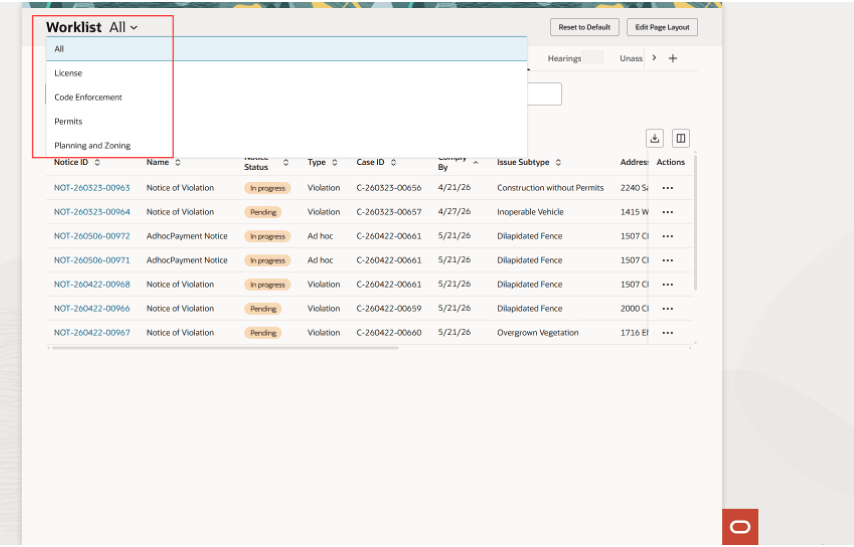The height and width of the screenshot is (547, 854).
Task: Click the Overgrown Vegetation cell
Action: click(x=538, y=332)
